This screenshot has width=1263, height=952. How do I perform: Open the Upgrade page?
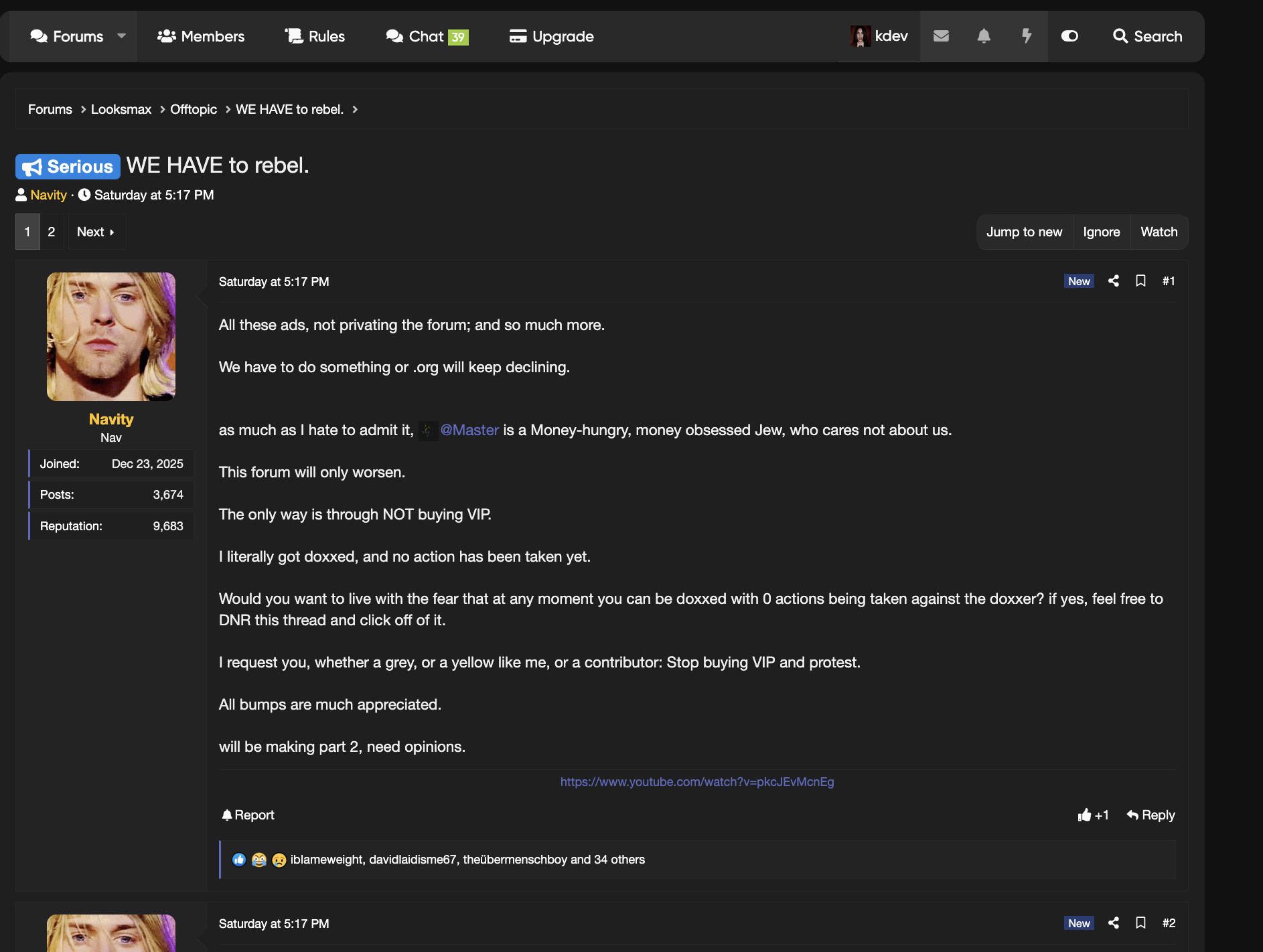[x=551, y=36]
